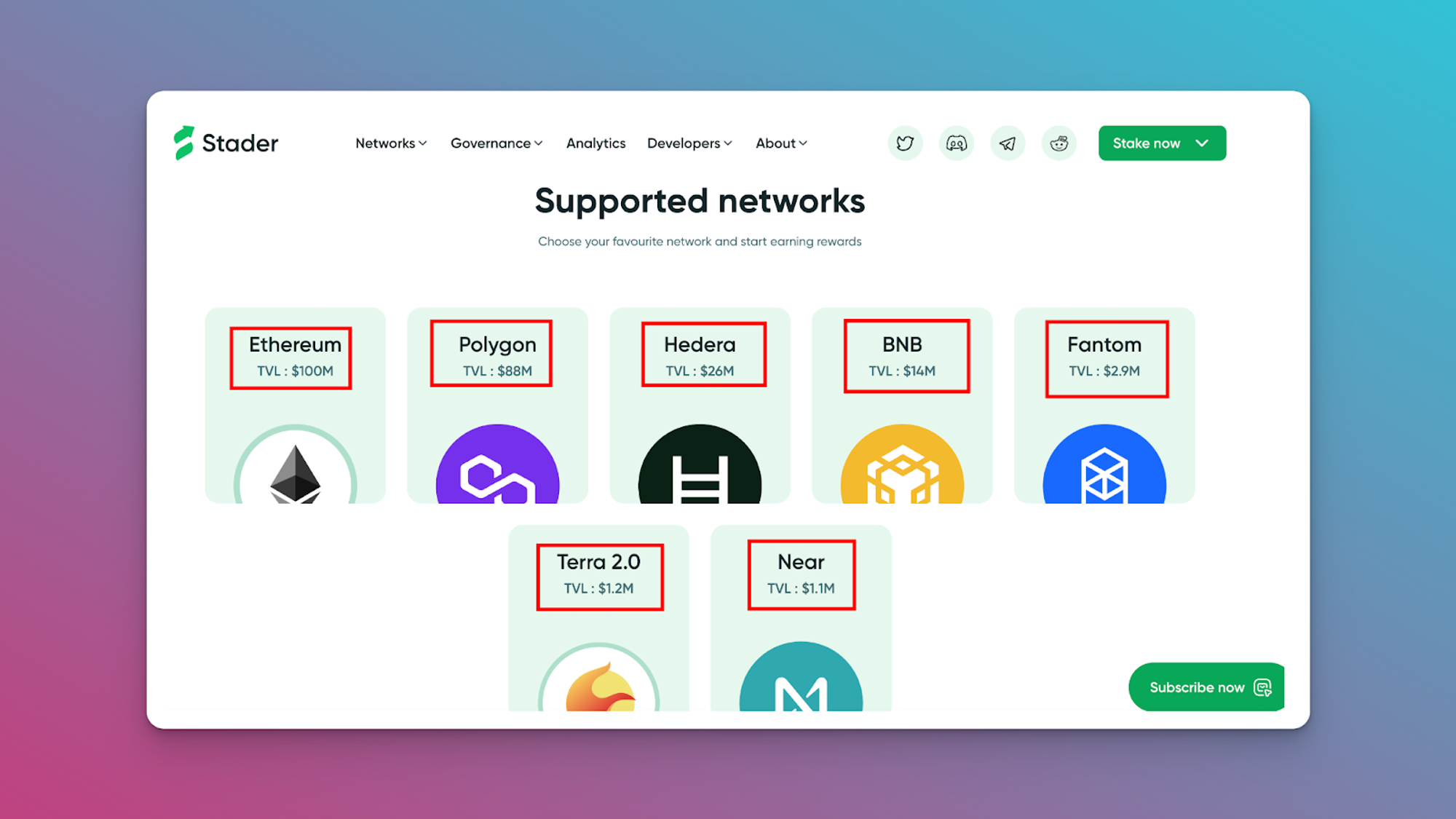
Task: Open the Stake now dropdown arrow
Action: pyautogui.click(x=1202, y=143)
